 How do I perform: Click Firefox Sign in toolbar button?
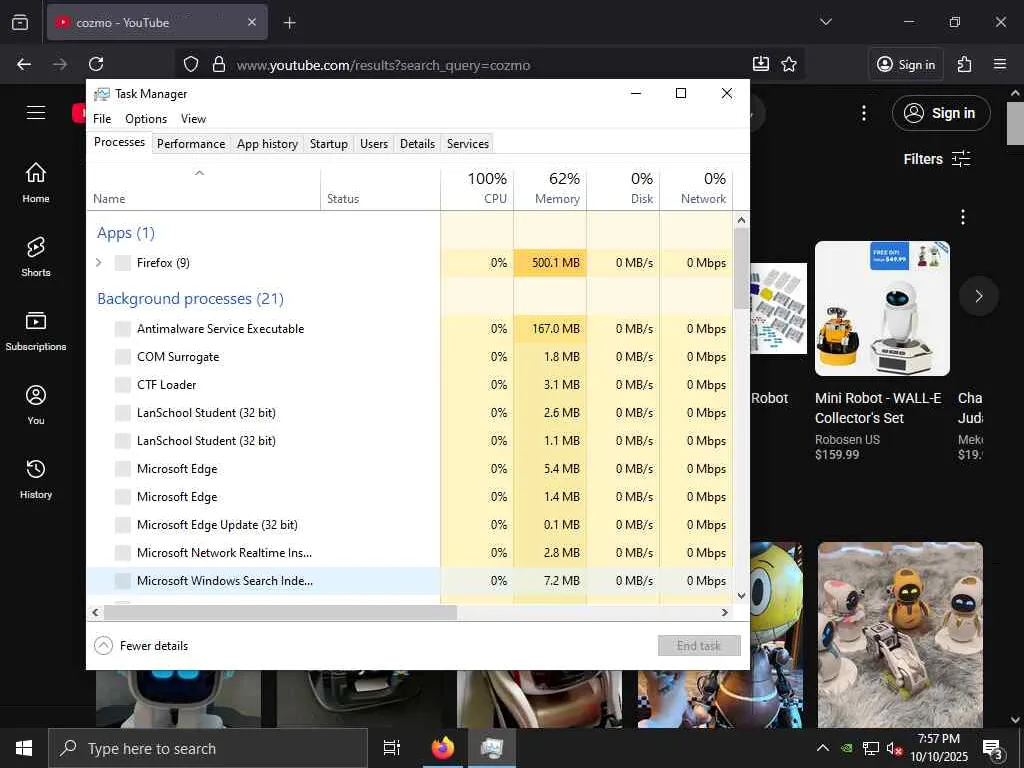click(x=906, y=64)
